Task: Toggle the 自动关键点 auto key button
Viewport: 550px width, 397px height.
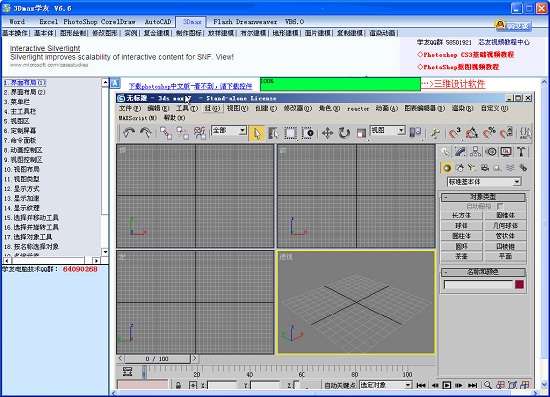Action: click(340, 385)
